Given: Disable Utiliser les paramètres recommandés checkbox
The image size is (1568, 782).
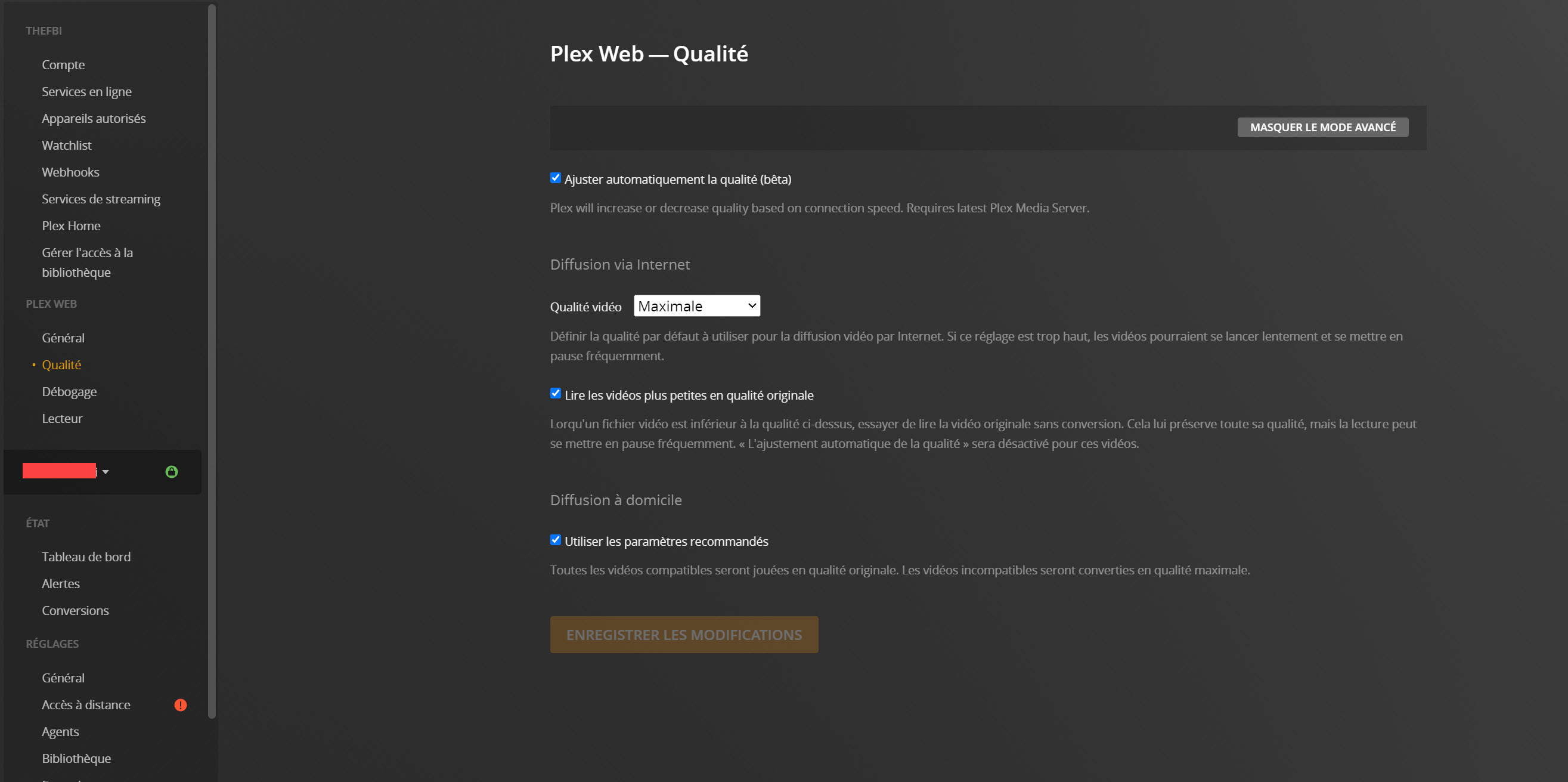Looking at the screenshot, I should [555, 540].
